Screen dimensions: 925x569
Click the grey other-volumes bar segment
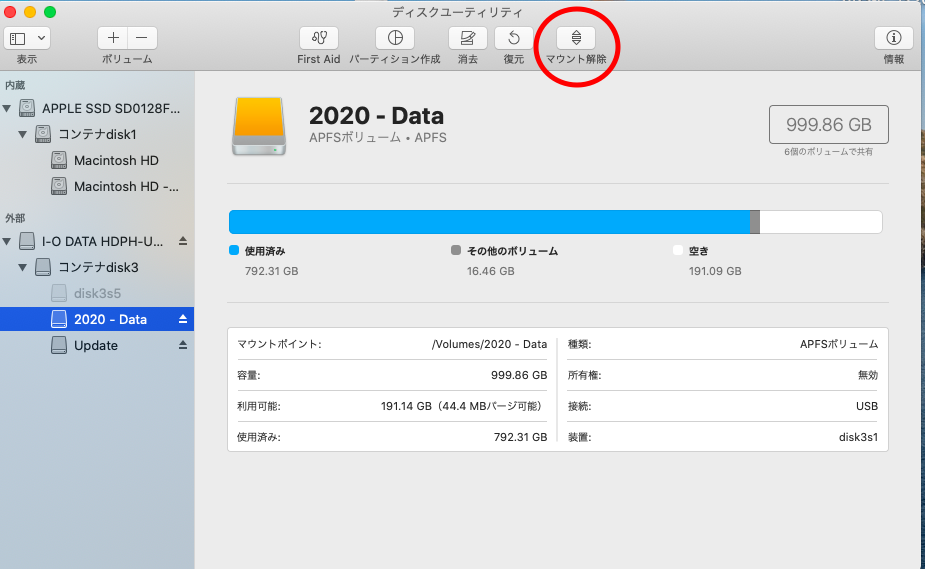[x=755, y=222]
